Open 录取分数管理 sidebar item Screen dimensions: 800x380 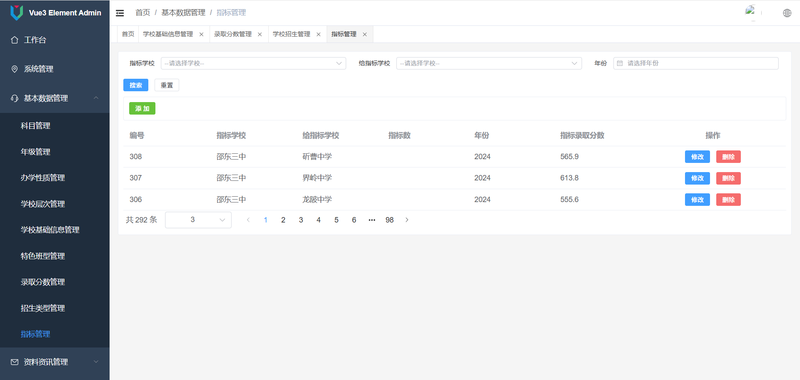click(55, 282)
